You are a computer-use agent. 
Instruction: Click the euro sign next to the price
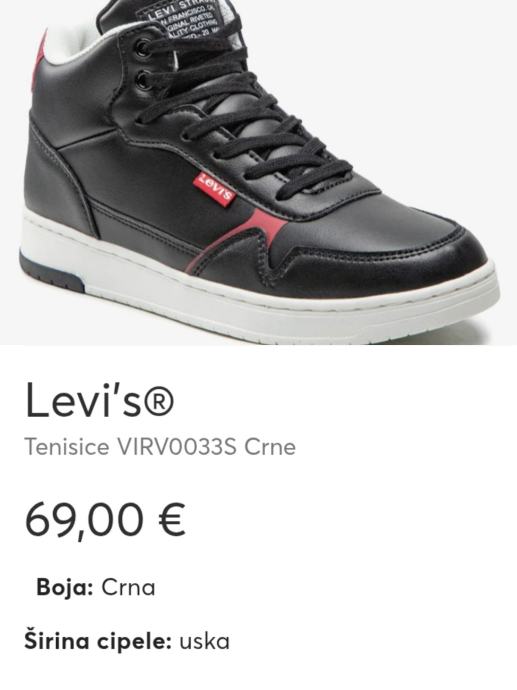click(171, 519)
